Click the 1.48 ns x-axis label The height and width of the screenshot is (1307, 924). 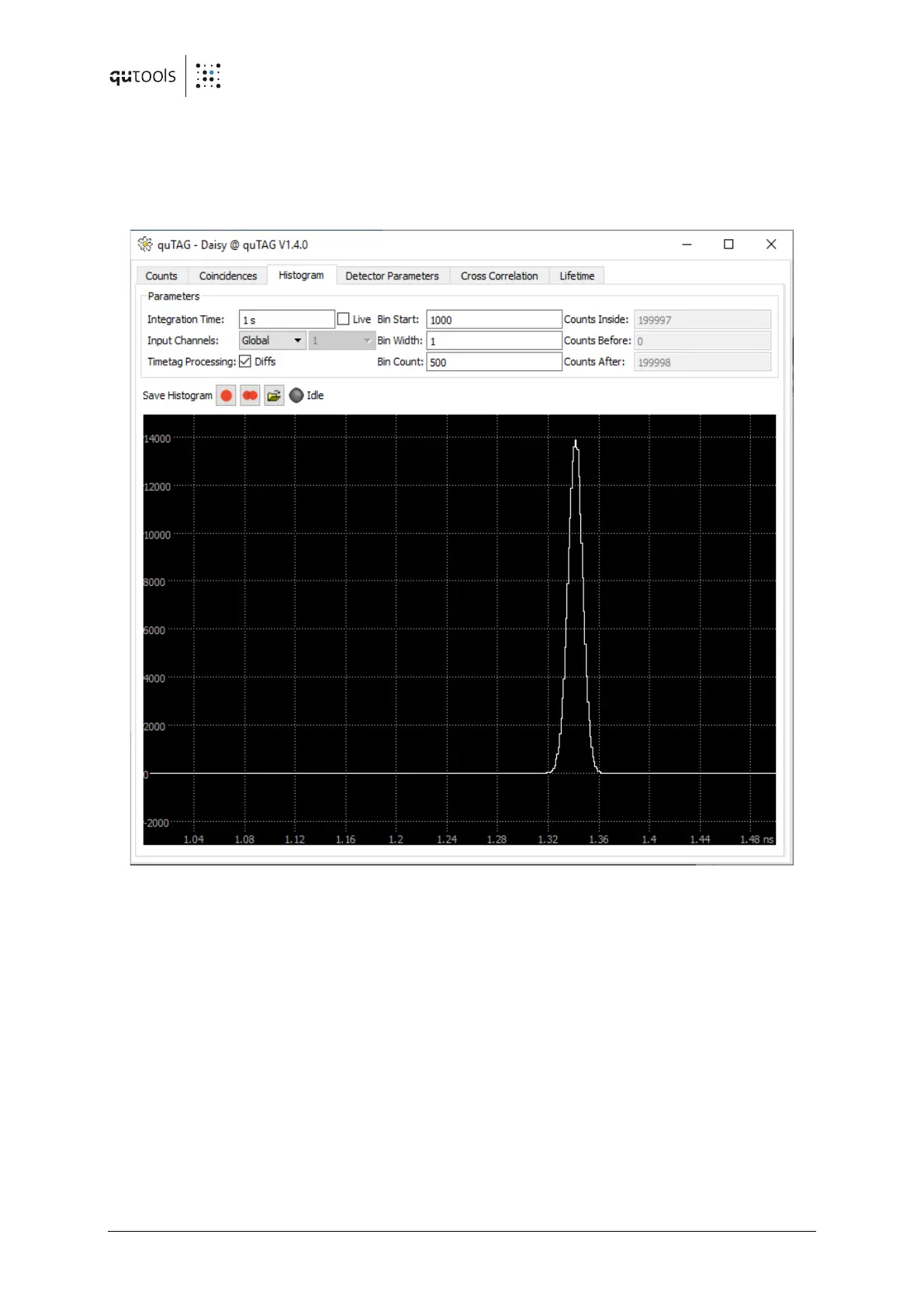pos(756,840)
